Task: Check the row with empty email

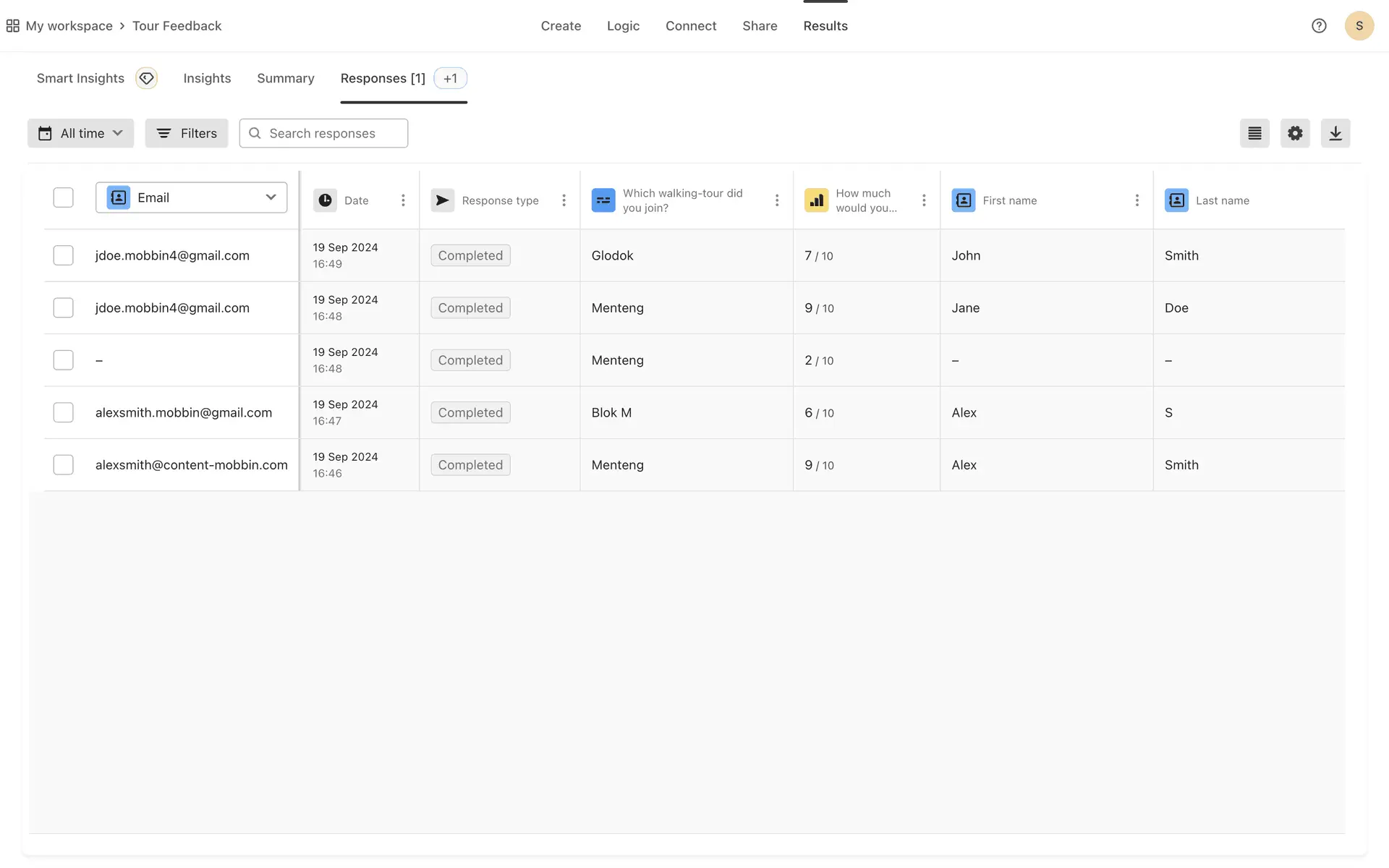Action: 64,360
